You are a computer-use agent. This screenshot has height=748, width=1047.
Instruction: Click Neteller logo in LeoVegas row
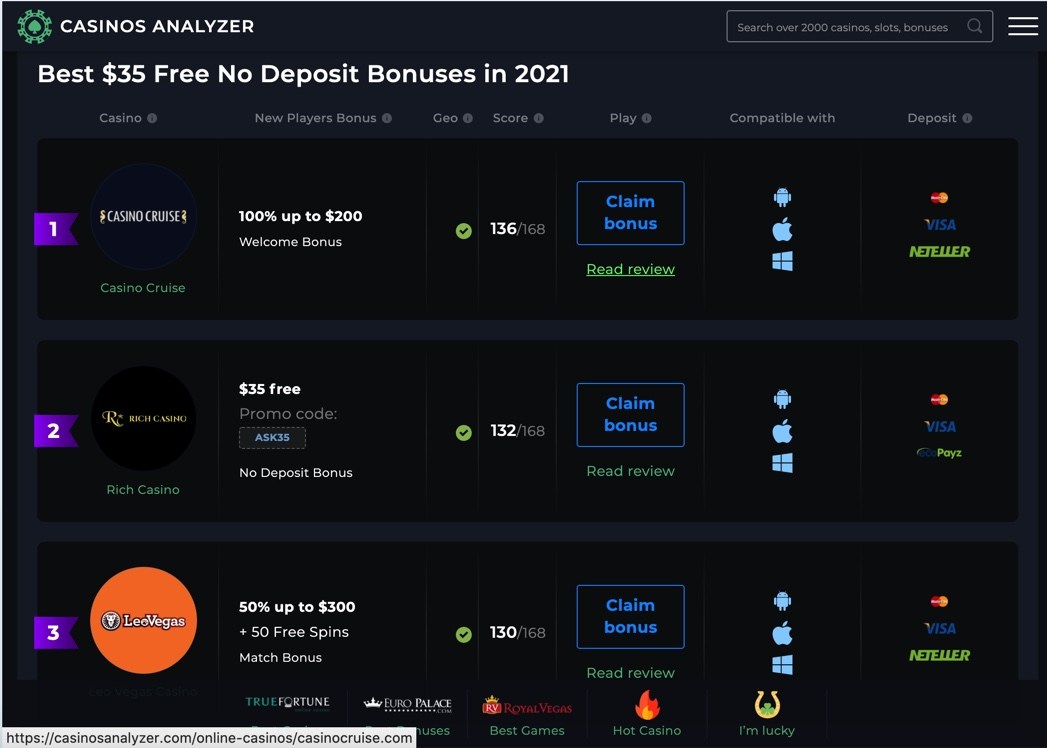pos(939,656)
